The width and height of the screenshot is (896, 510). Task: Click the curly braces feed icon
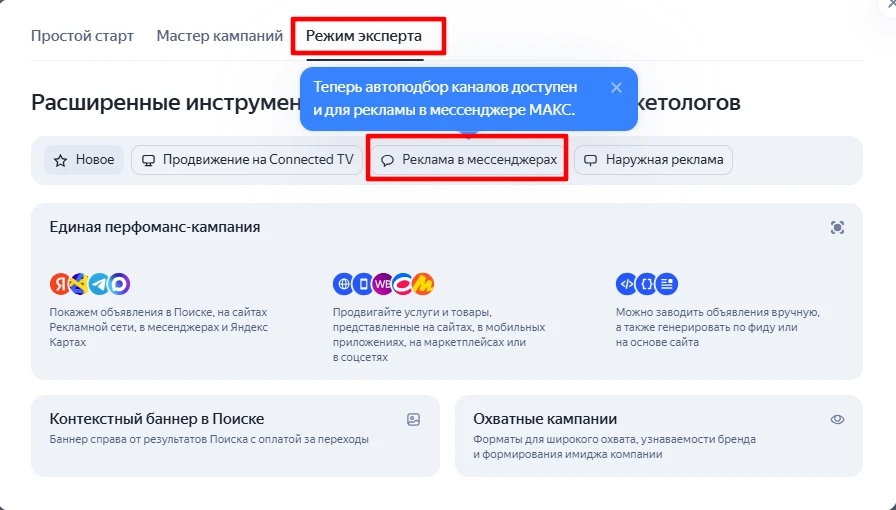[647, 284]
